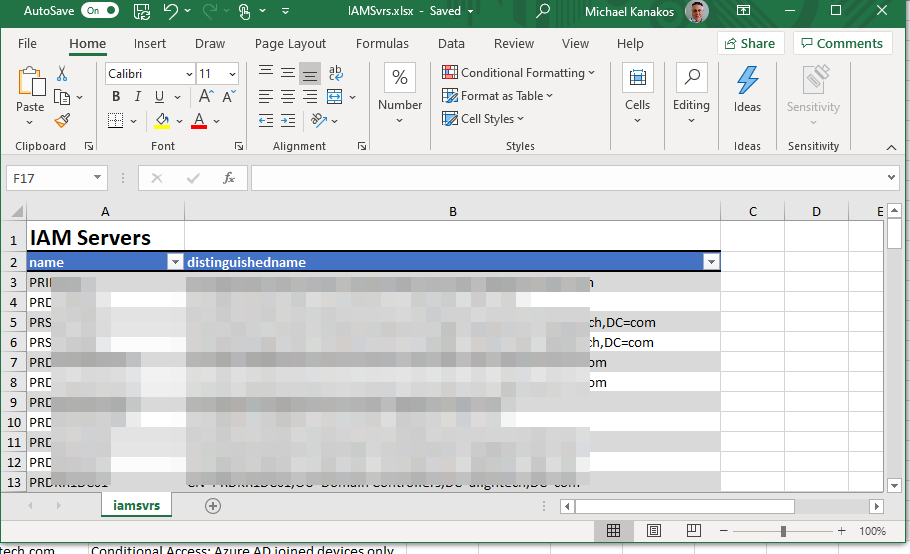Open Conditional Formatting dropdown
The image size is (910, 554).
tap(518, 73)
